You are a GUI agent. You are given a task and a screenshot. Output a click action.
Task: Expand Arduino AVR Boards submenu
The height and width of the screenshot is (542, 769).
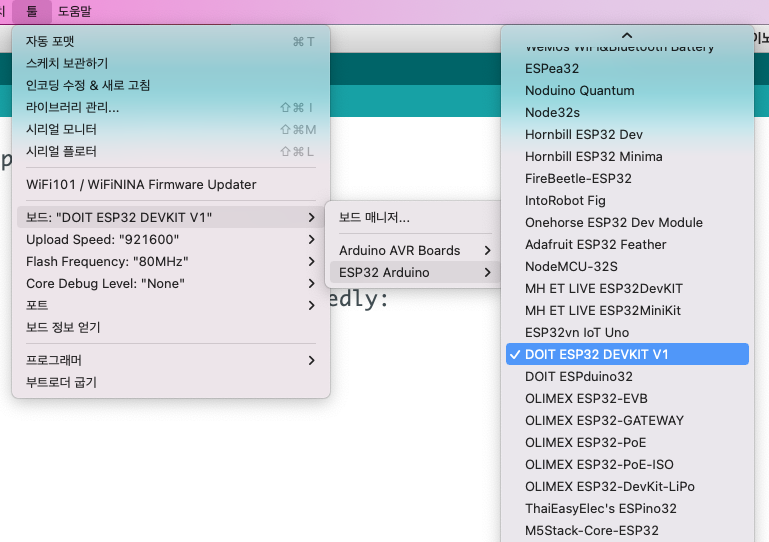pyautogui.click(x=415, y=251)
